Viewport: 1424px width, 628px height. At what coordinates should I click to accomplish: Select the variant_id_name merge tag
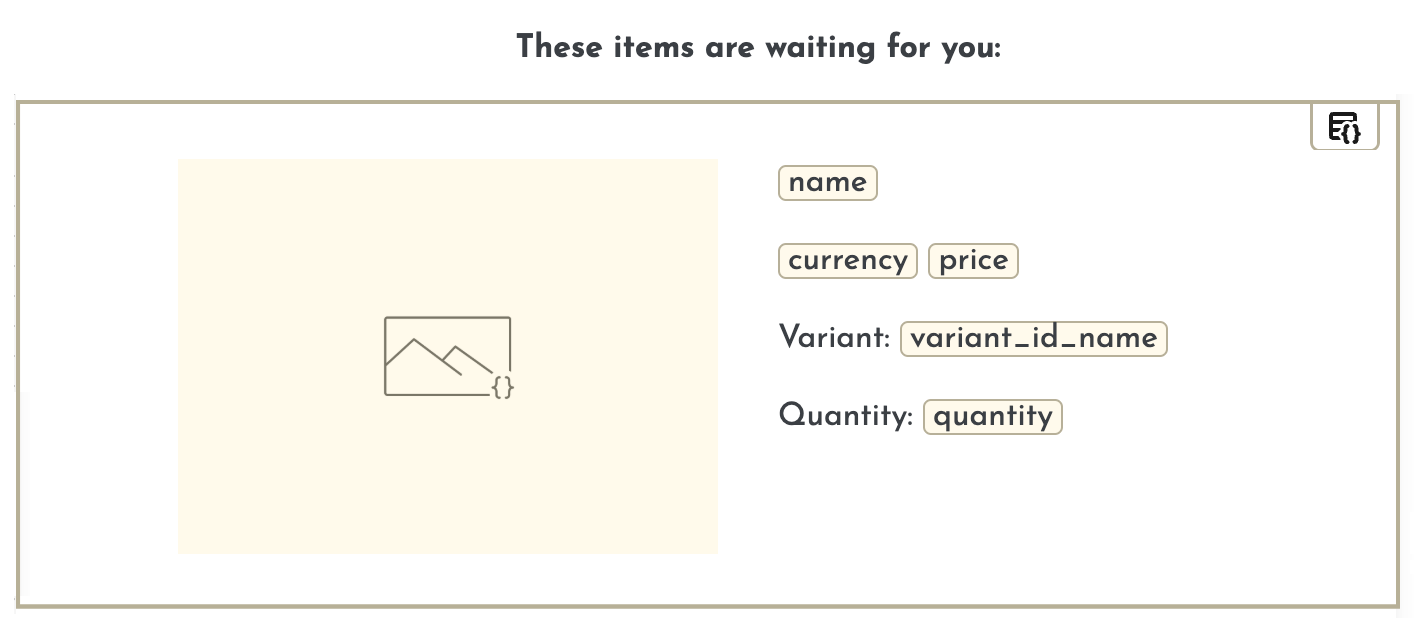click(x=1033, y=339)
